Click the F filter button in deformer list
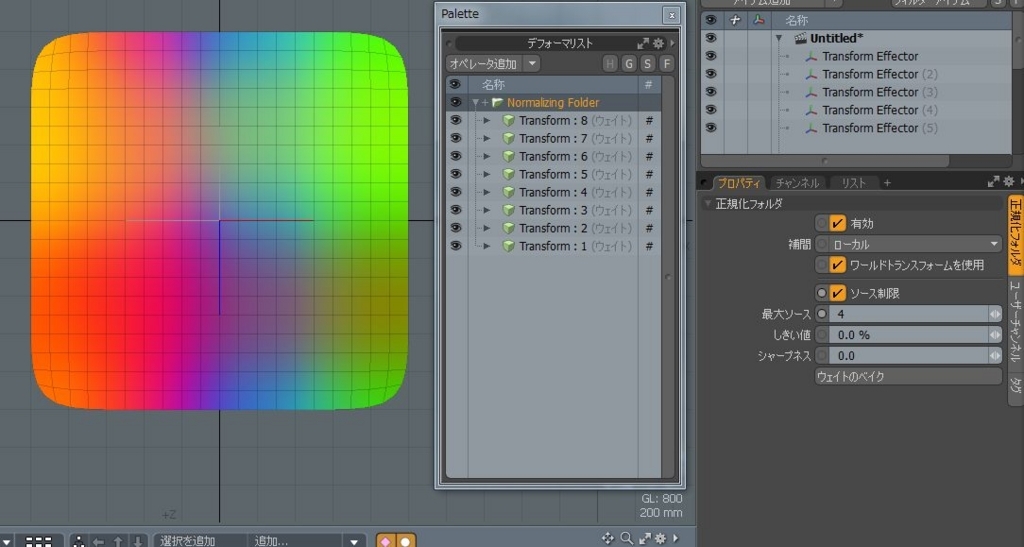The height and width of the screenshot is (547, 1024). pyautogui.click(x=666, y=63)
